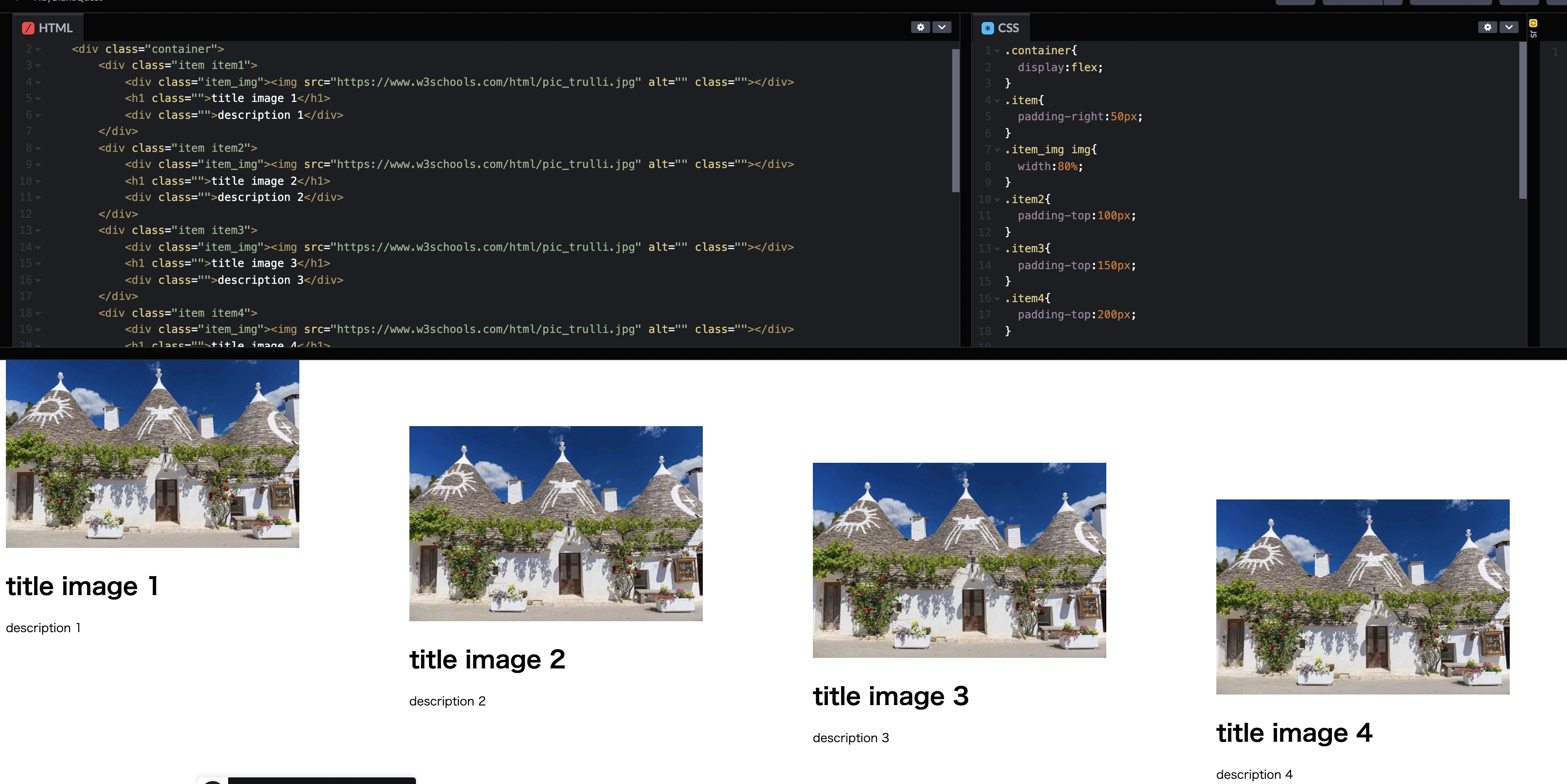Click the HTML language icon on the editor panel
This screenshot has height=784, width=1567.
pos(29,28)
